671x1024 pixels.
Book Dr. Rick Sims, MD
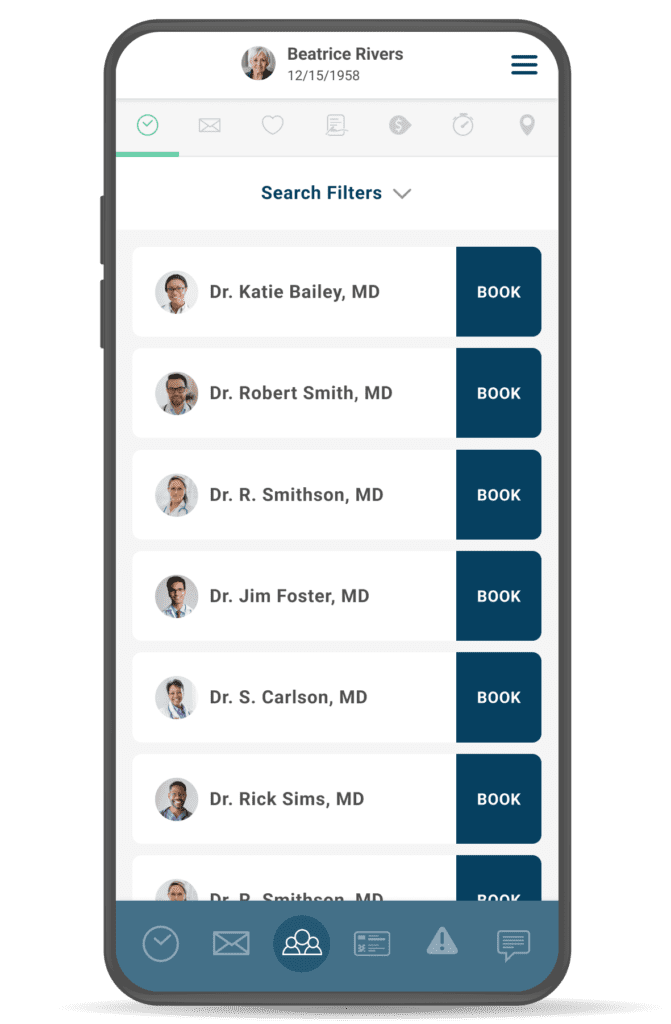[x=499, y=799]
